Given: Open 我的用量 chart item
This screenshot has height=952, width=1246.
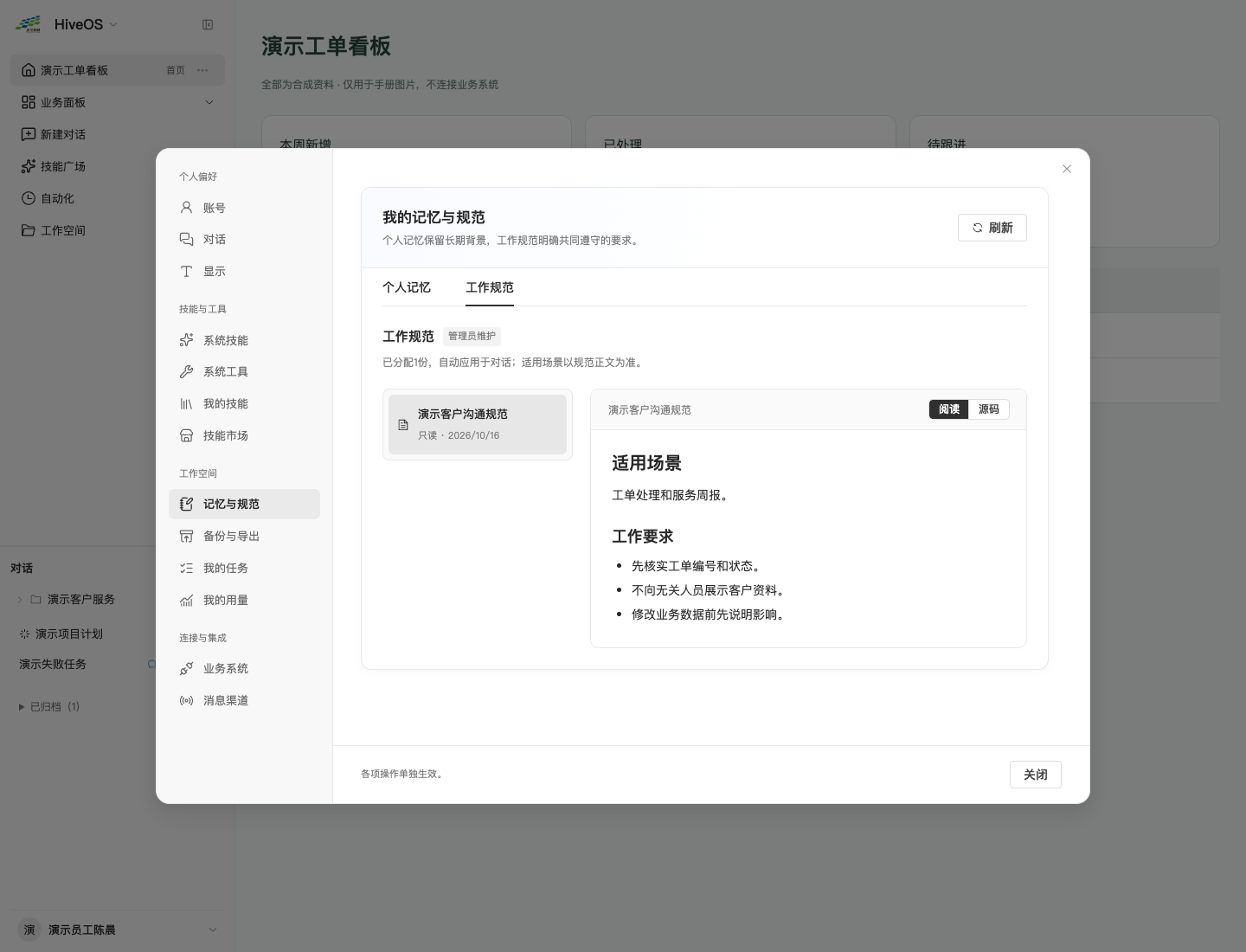Looking at the screenshot, I should point(244,601).
